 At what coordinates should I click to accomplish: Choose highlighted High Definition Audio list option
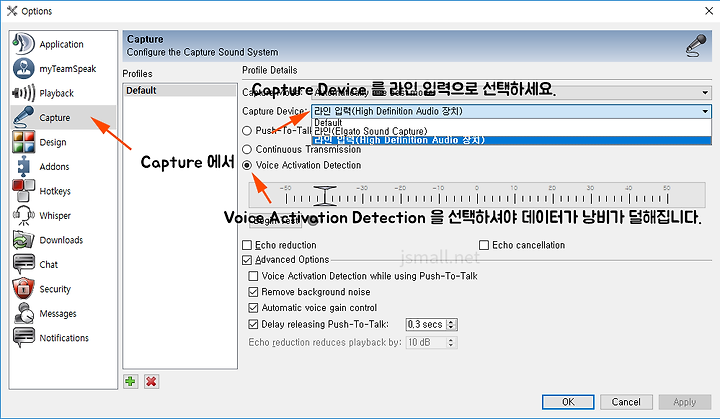[512, 140]
